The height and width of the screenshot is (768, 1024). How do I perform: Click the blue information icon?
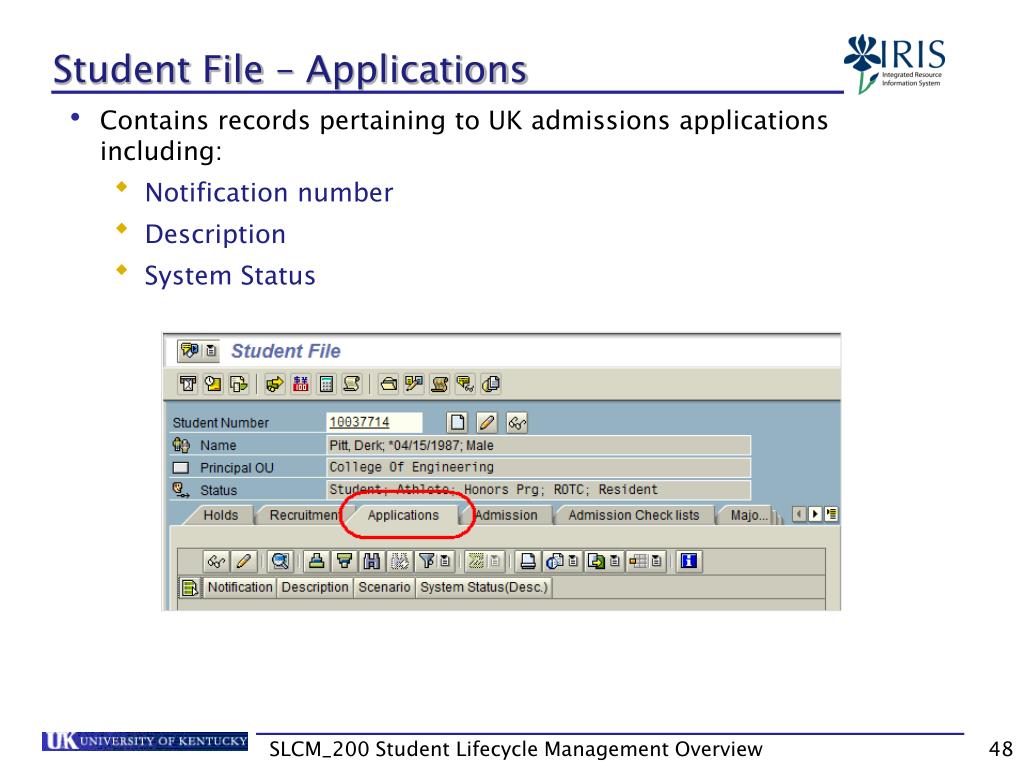point(688,561)
